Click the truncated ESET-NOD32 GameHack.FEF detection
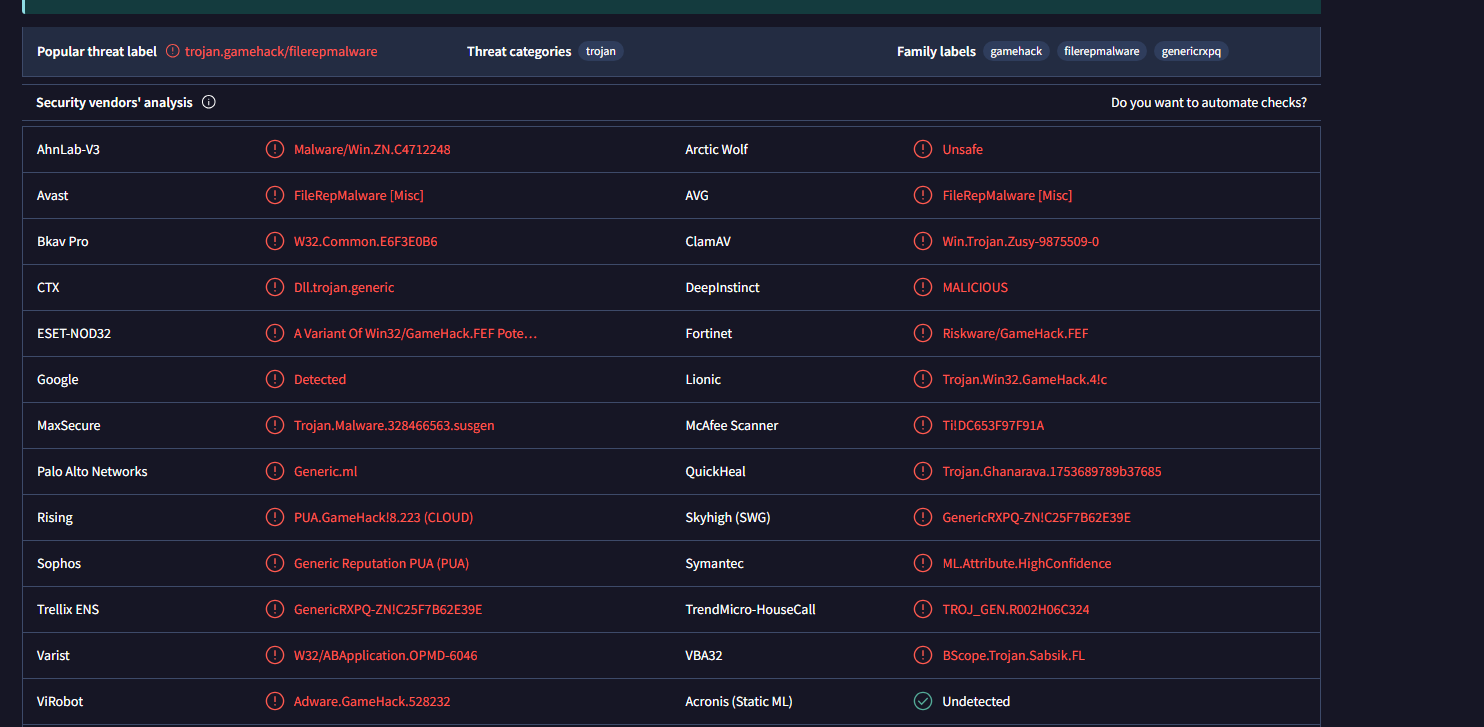This screenshot has width=1484, height=727. [416, 333]
